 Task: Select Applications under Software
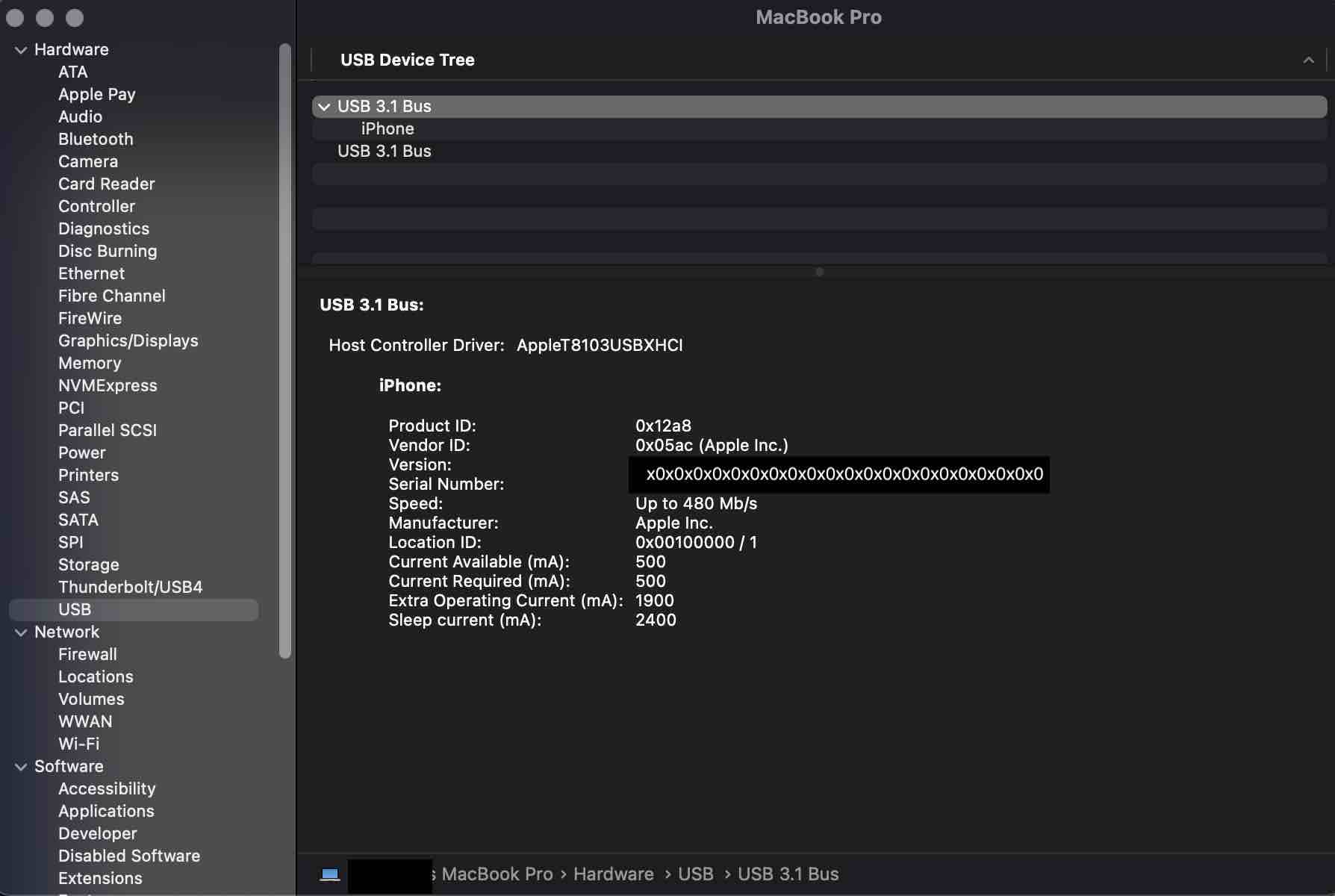(x=106, y=811)
